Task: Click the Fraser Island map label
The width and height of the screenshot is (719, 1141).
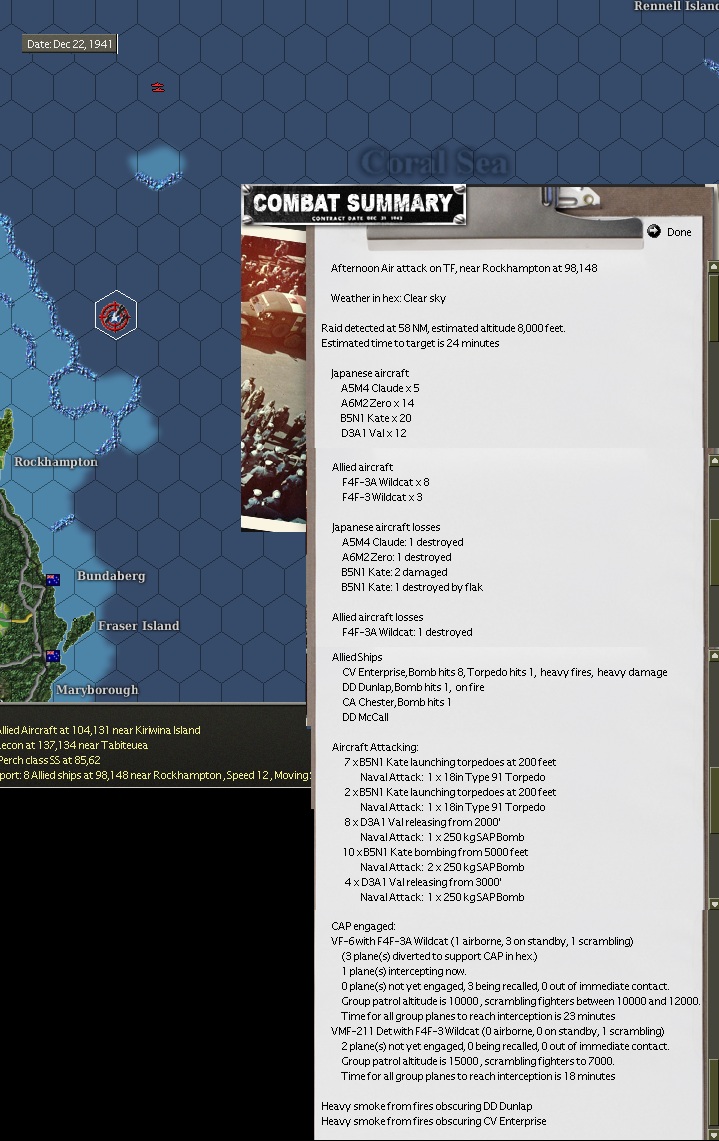Action: tap(138, 626)
